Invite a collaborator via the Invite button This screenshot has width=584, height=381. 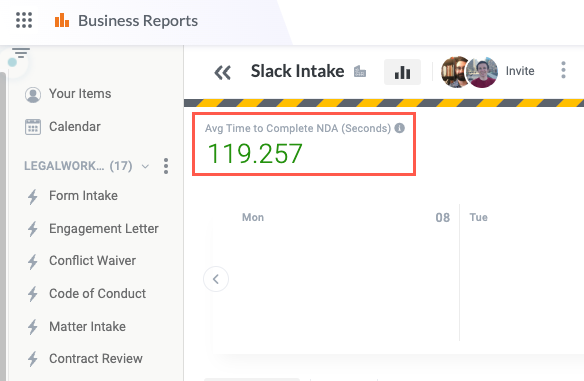tap(520, 71)
